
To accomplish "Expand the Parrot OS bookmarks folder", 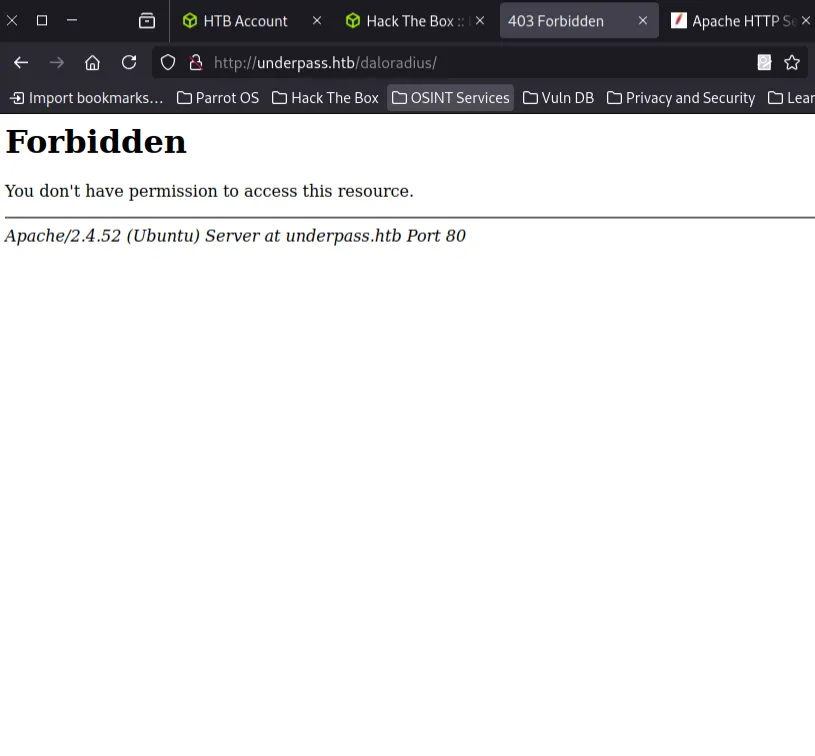I will pos(217,98).
